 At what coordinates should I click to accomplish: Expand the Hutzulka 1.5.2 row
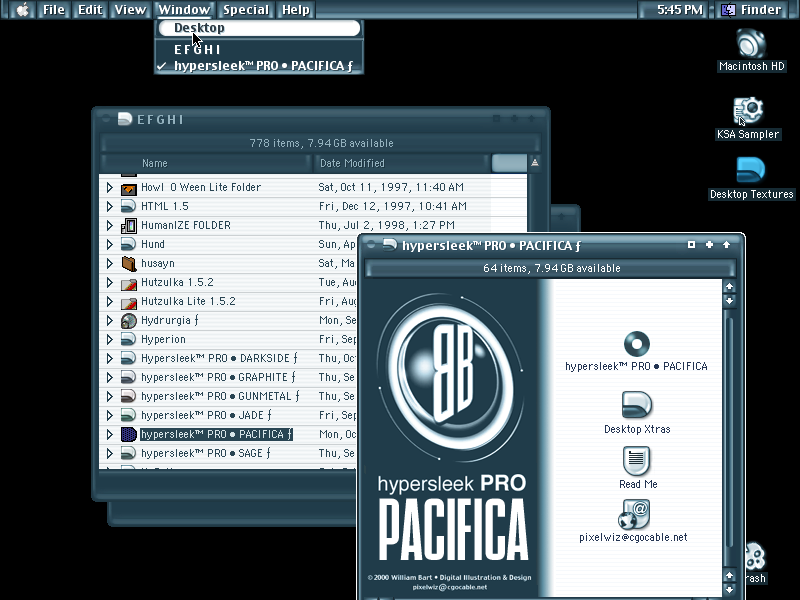[x=109, y=282]
